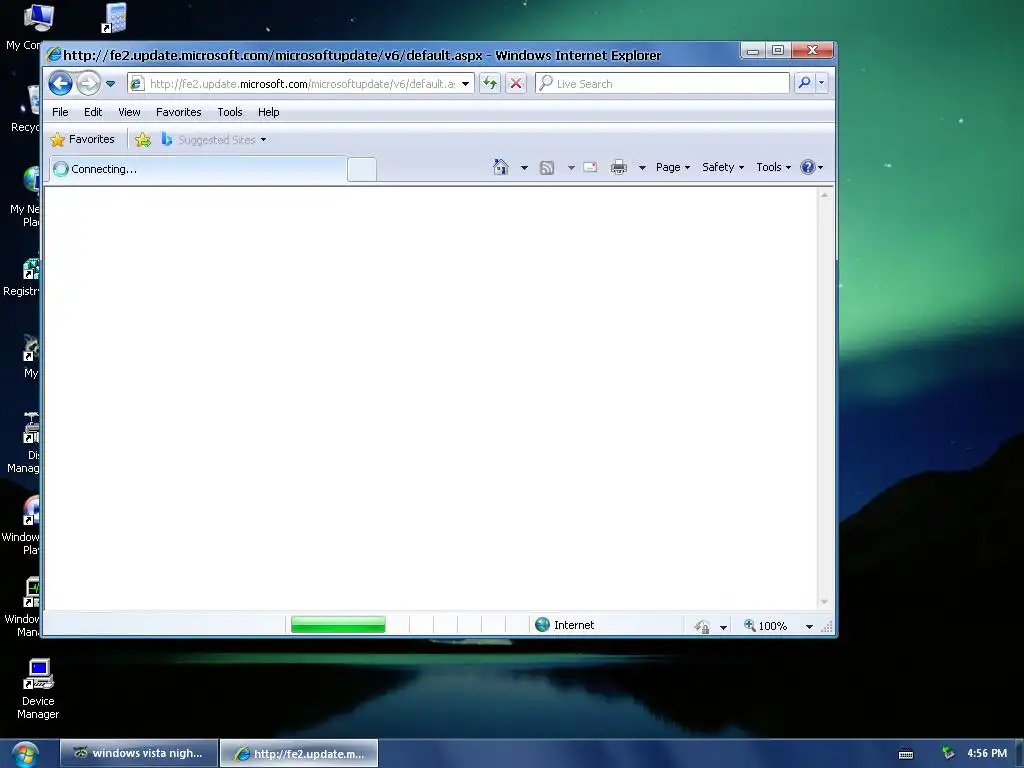Click the fe2.update.m... taskbar item
This screenshot has width=1024, height=768.
point(299,754)
